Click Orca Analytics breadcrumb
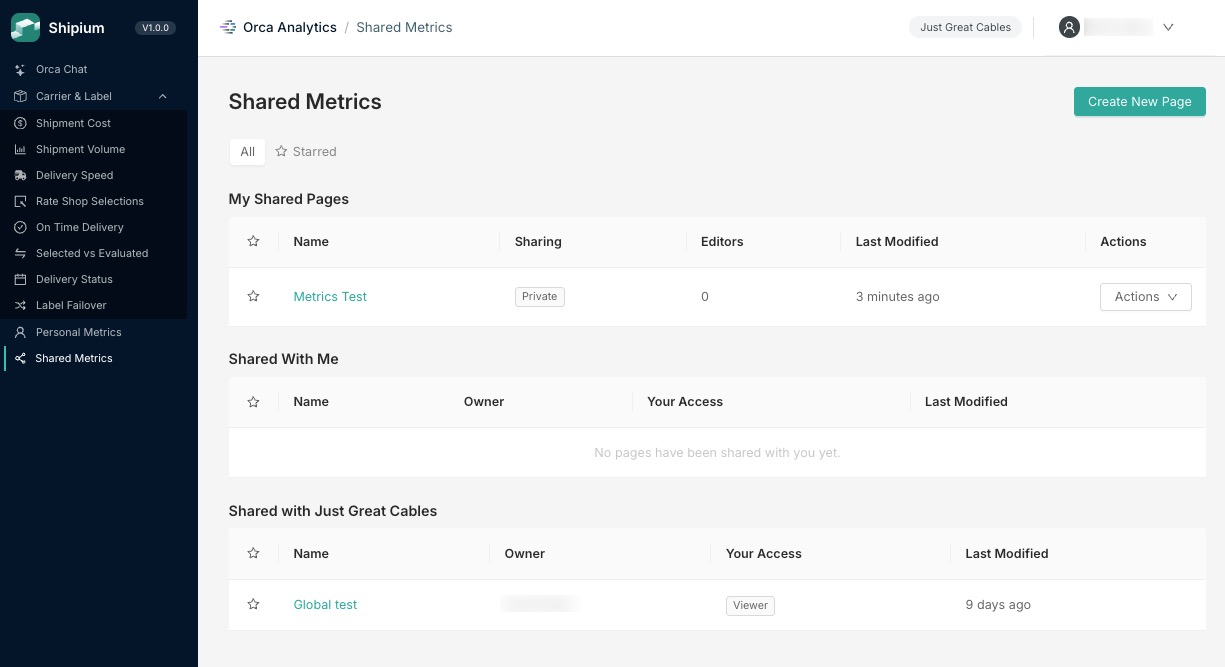The height and width of the screenshot is (667, 1225). click(x=290, y=27)
